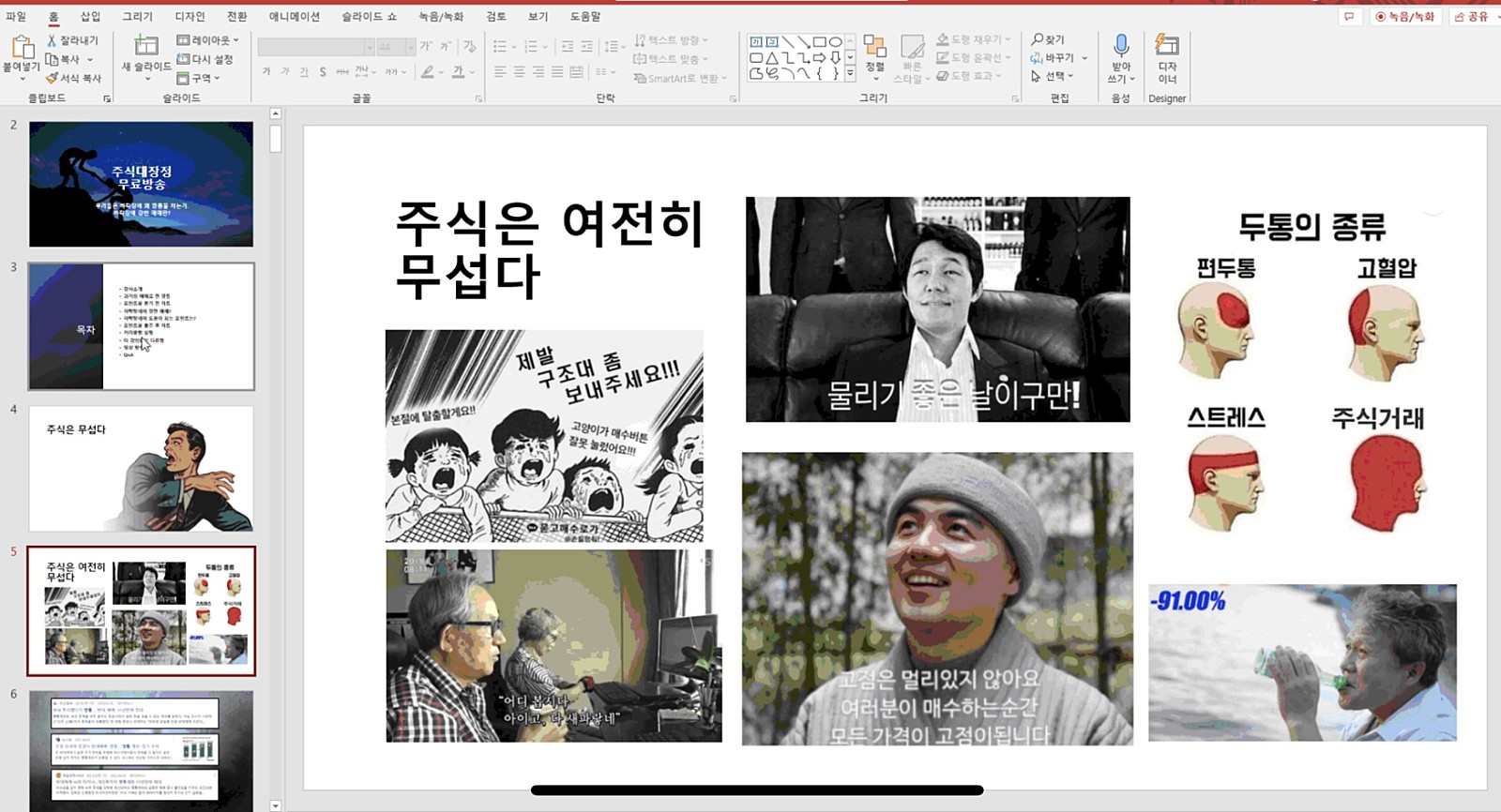The height and width of the screenshot is (812, 1501).
Task: Switch to the Slide Show (슬라이드 쇼) tab
Action: [370, 16]
